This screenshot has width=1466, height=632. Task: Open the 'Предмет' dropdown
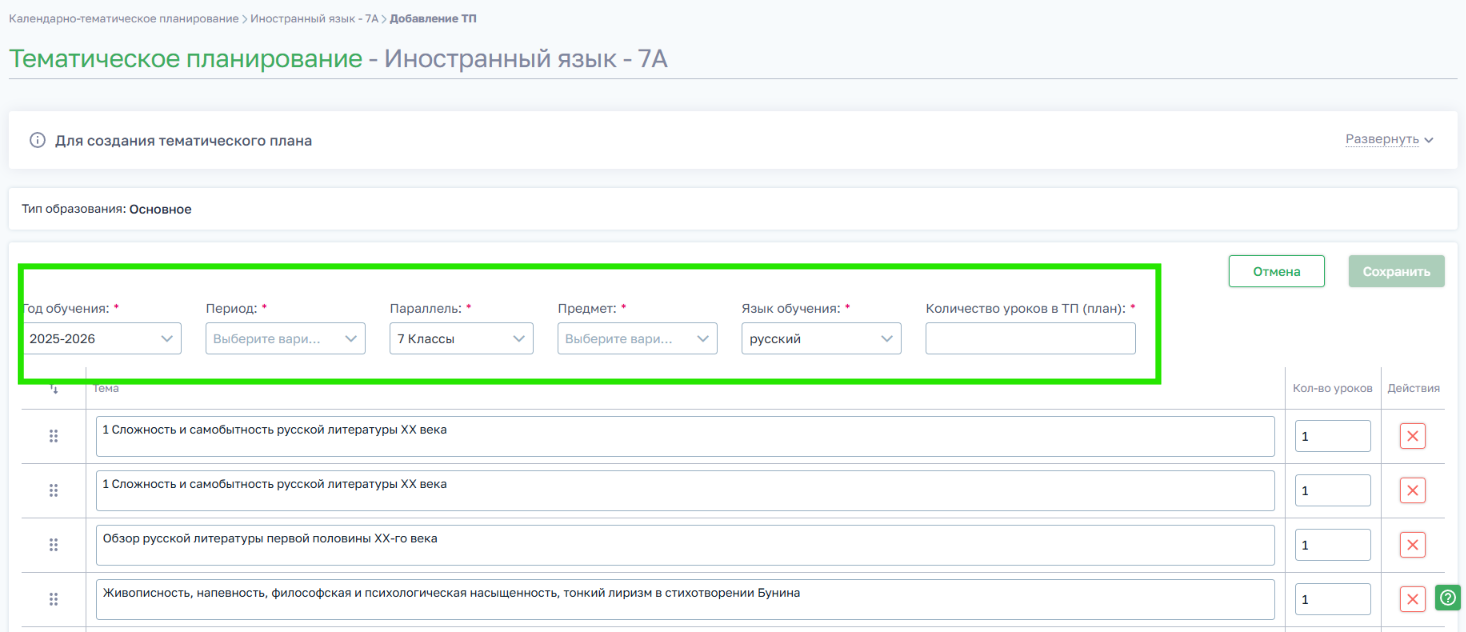coord(638,338)
